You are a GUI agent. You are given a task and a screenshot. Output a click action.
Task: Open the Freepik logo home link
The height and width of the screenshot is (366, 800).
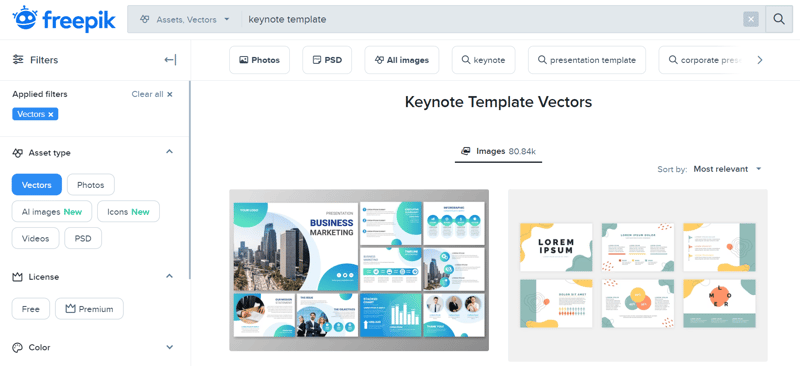point(64,19)
